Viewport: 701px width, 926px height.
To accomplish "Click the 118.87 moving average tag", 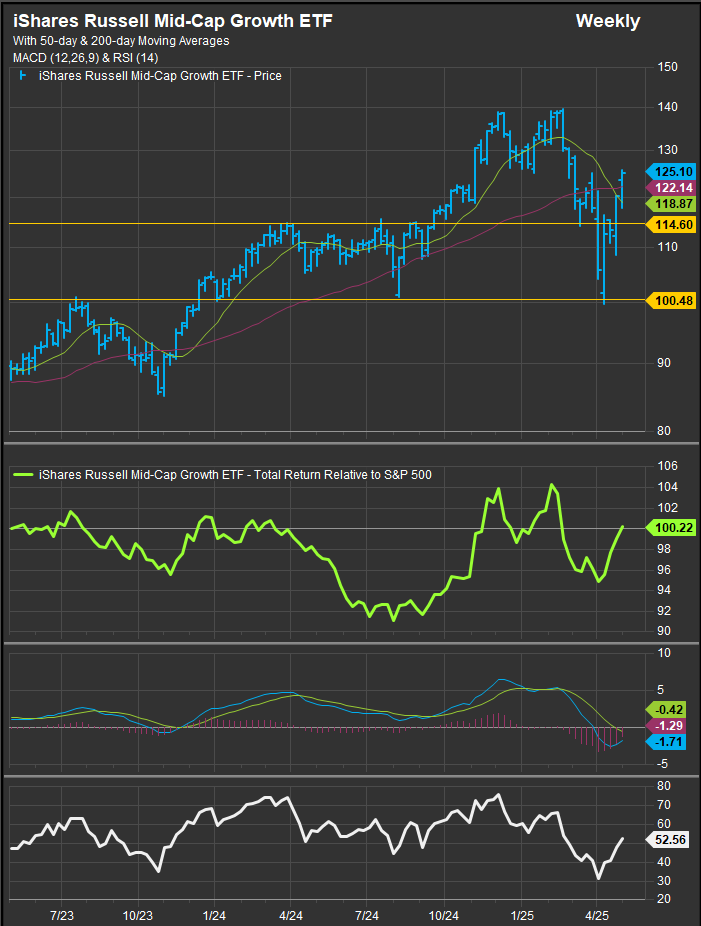I will click(x=672, y=204).
